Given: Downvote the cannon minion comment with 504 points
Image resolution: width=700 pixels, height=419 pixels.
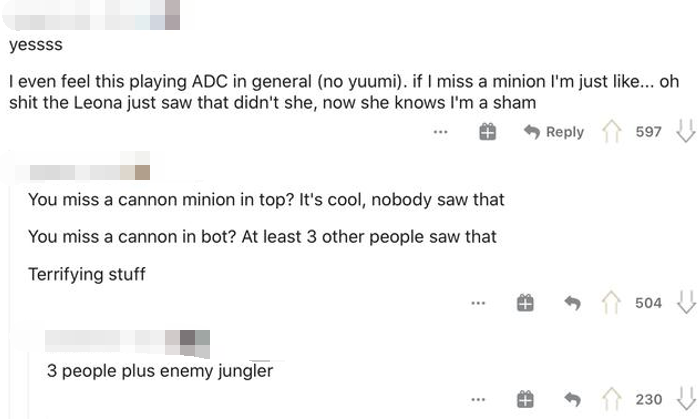Looking at the screenshot, I should pos(685,303).
